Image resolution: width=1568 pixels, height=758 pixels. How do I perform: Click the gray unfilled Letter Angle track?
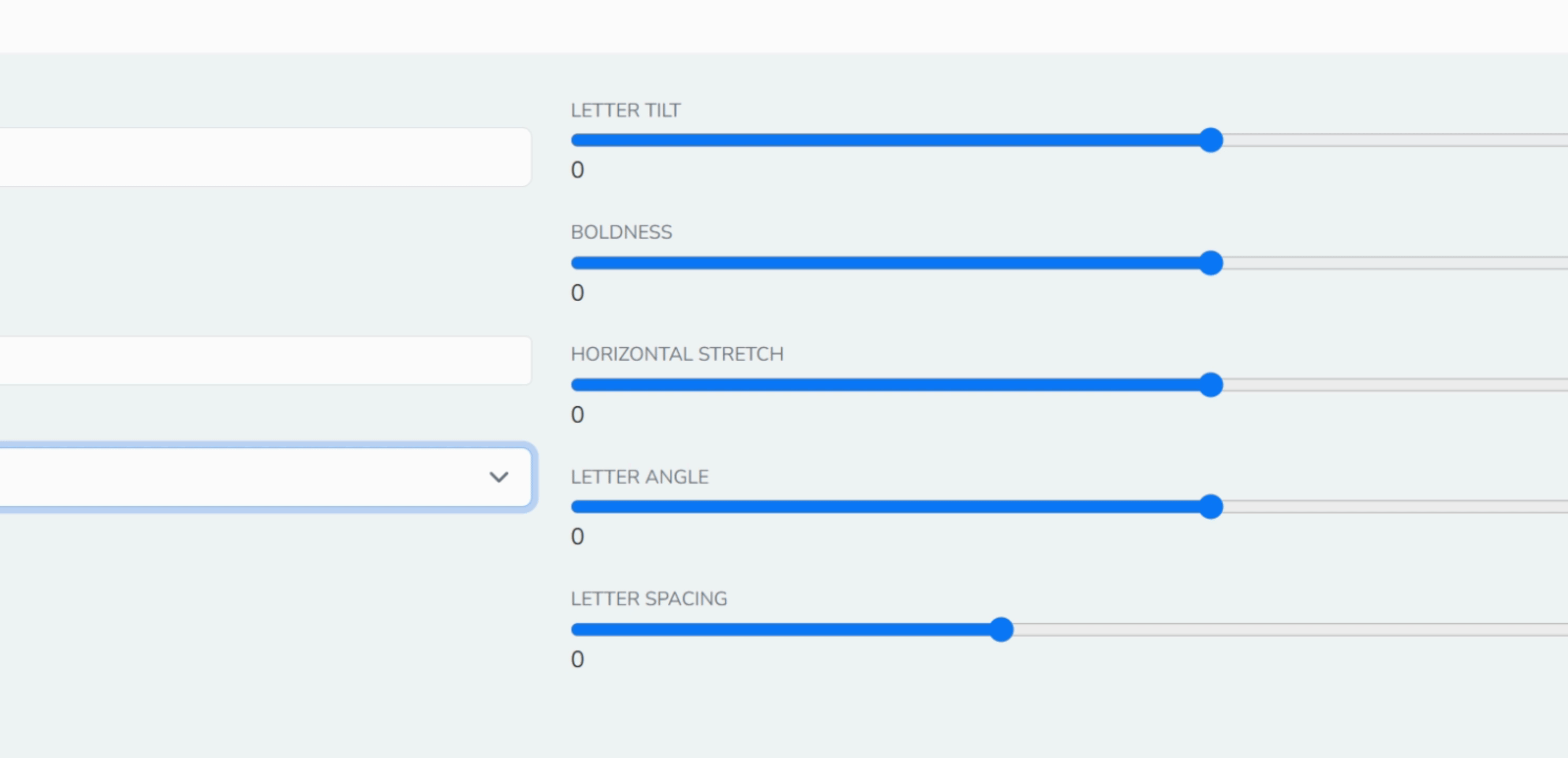point(1394,506)
